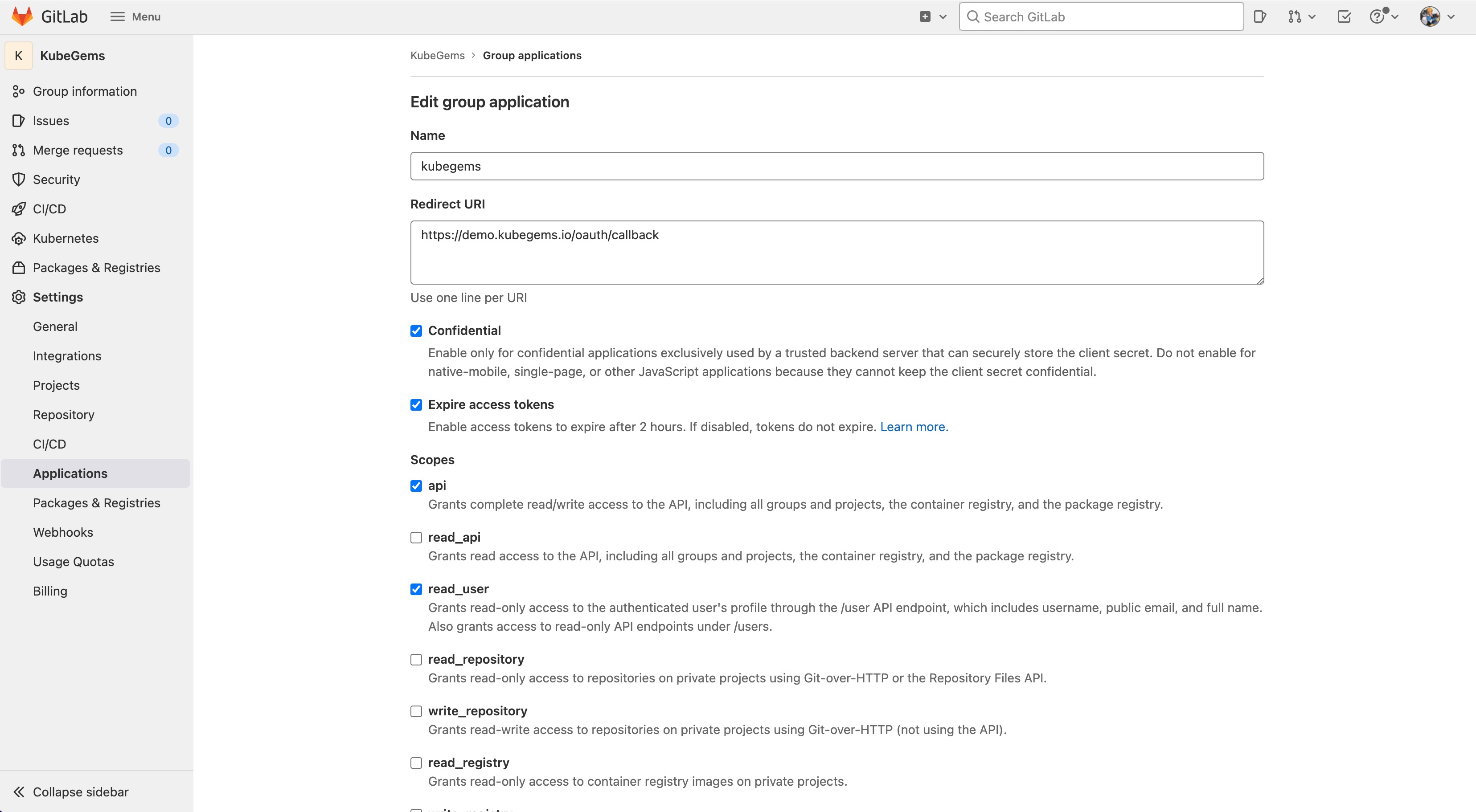The height and width of the screenshot is (812, 1476).
Task: Uncheck the Expire access tokens checkbox
Action: pyautogui.click(x=416, y=405)
